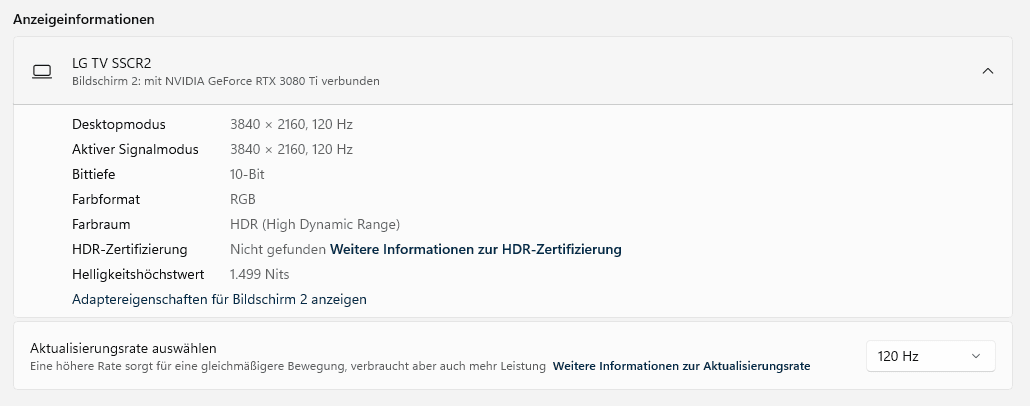The image size is (1030, 406).
Task: Click the monitor icon beside LG TV SSCR2
Action: pyautogui.click(x=42, y=71)
